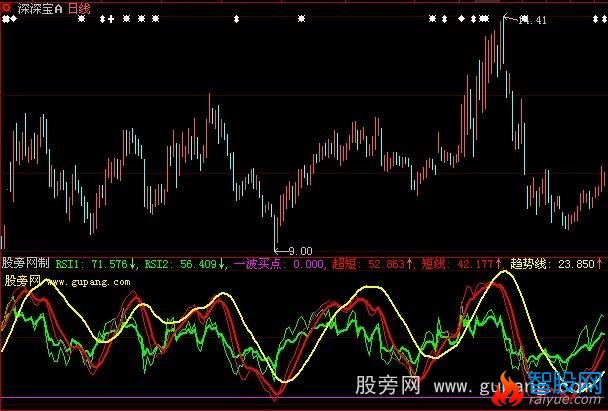Click the plus-shaped info marker above the chart
Image resolution: width=608 pixels, height=411 pixels.
111,19
